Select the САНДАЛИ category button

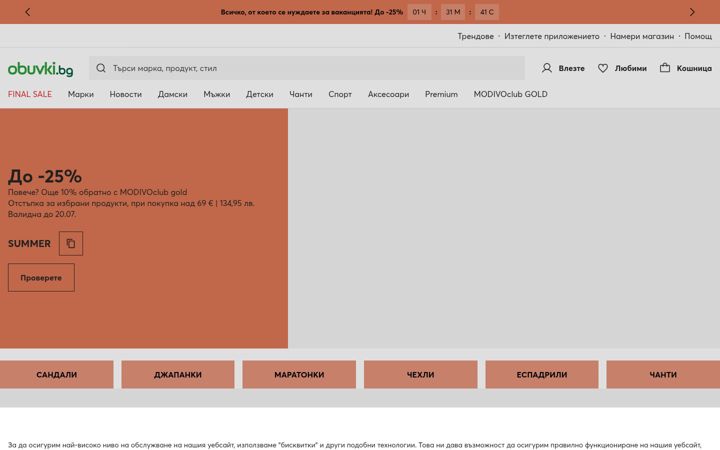[x=56, y=374]
